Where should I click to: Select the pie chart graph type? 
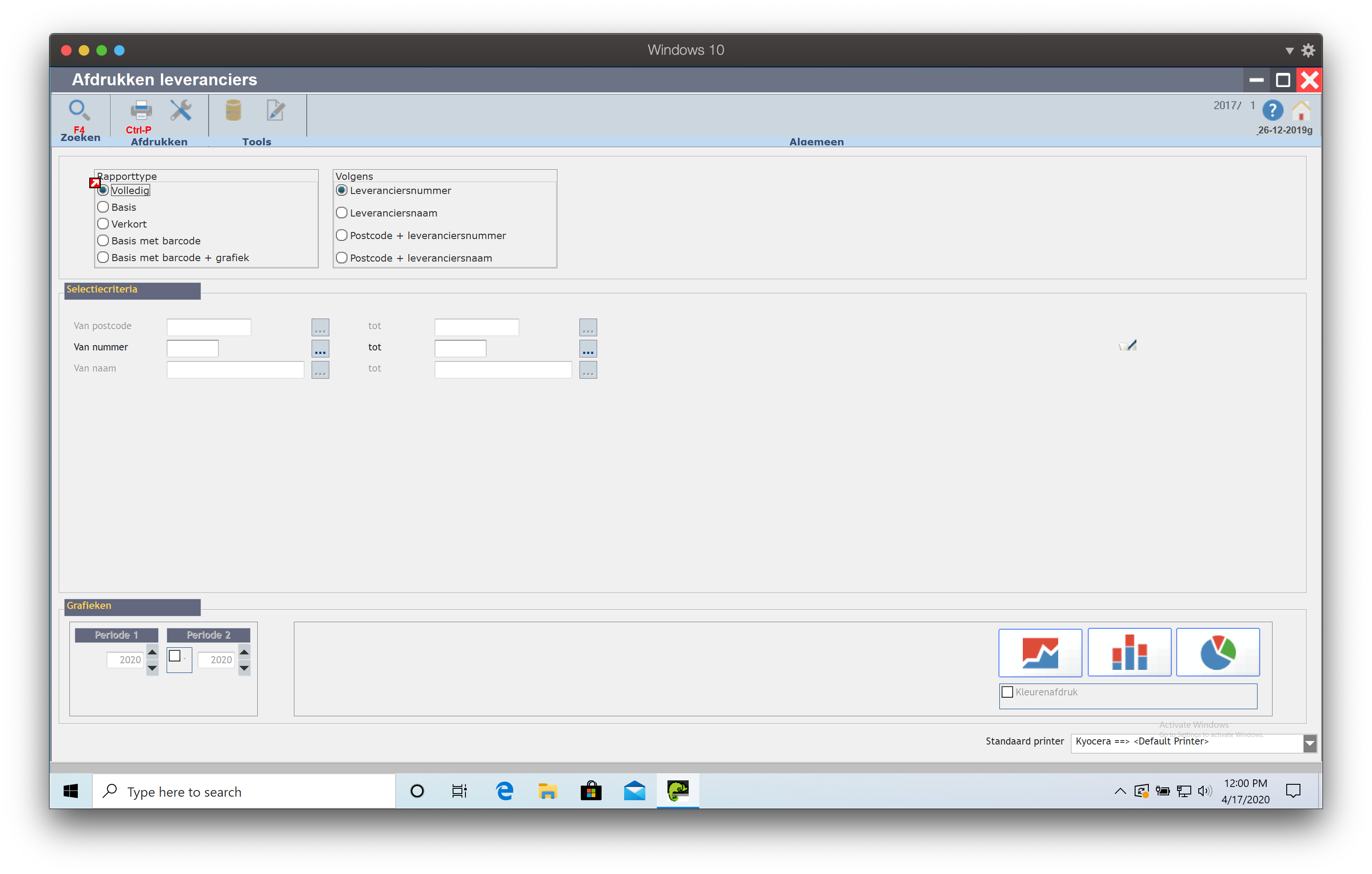pyautogui.click(x=1218, y=652)
